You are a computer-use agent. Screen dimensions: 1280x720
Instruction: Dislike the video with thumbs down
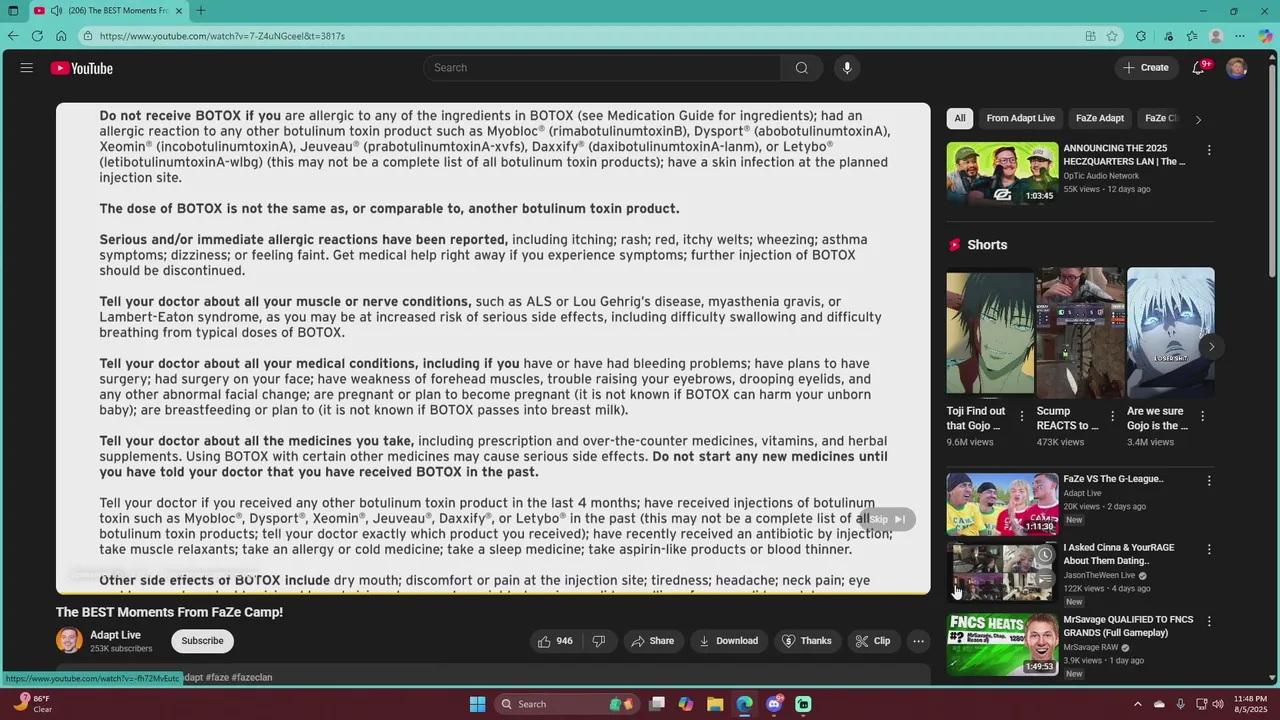coord(599,641)
